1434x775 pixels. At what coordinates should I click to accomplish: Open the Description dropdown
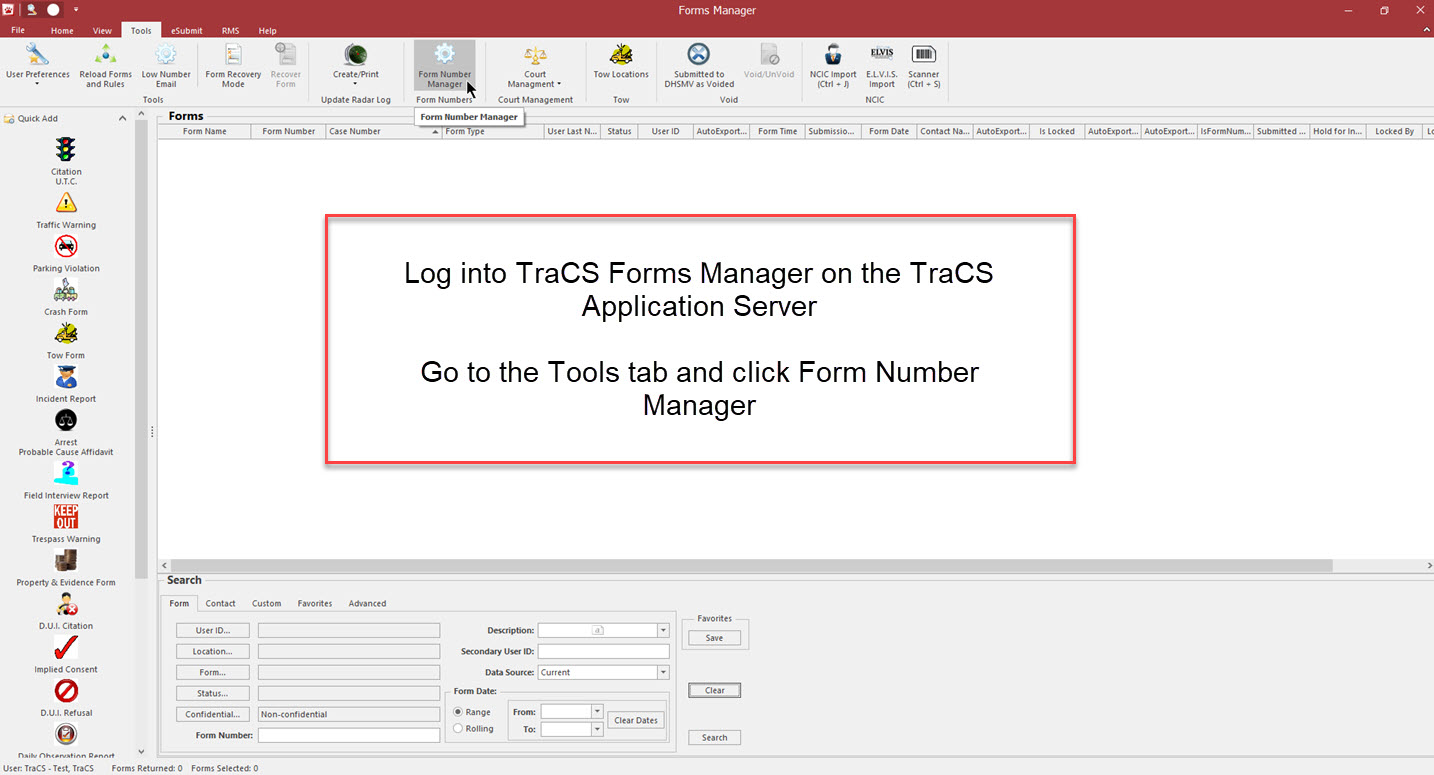(x=662, y=631)
